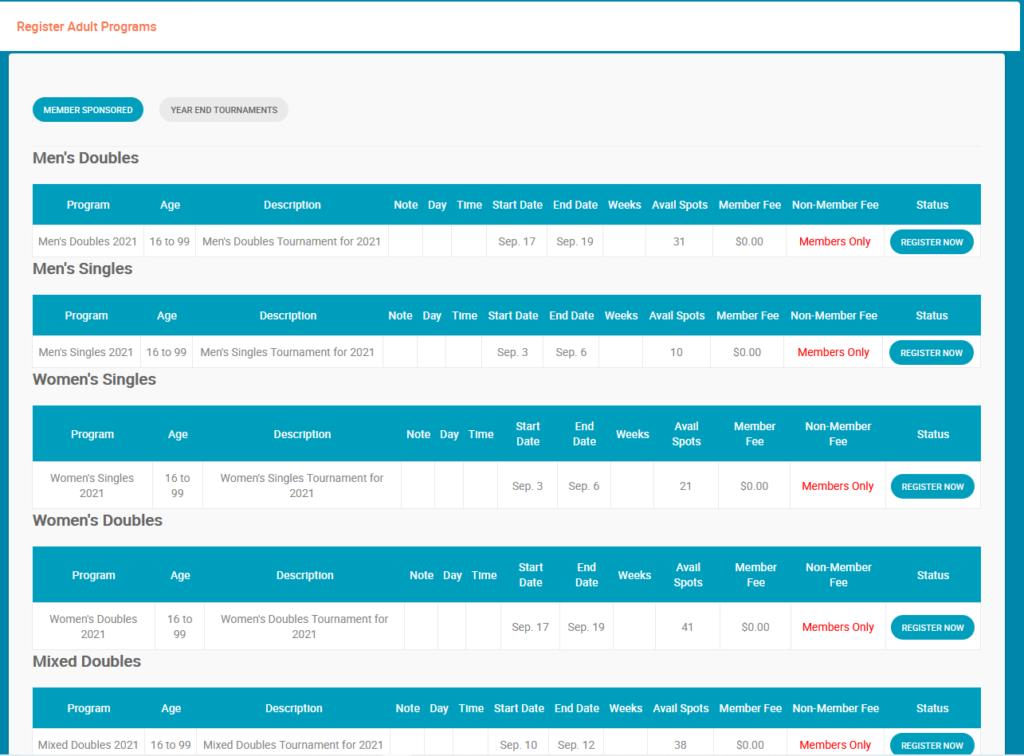Click the Women's Doubles 2021 program cell

93,627
